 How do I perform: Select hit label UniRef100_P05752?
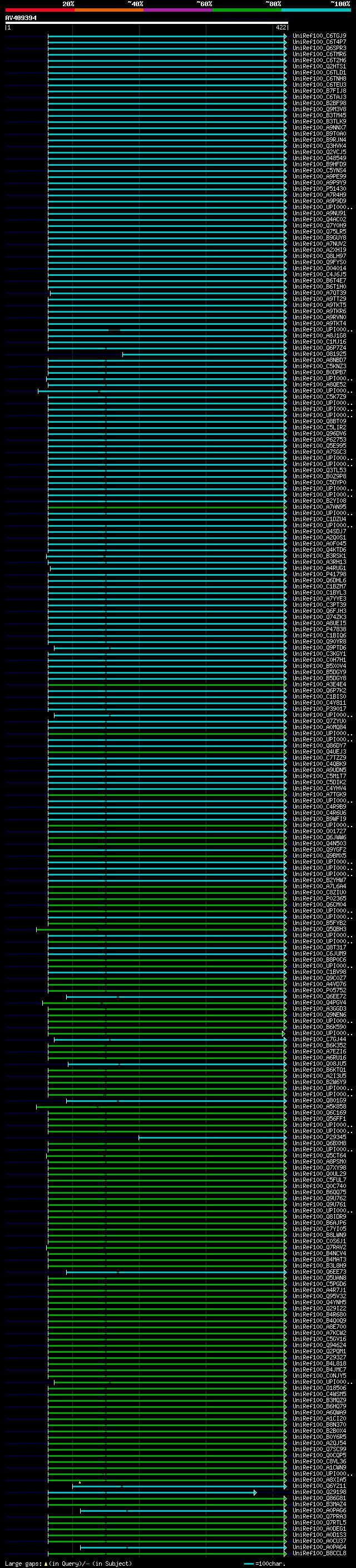point(319,990)
